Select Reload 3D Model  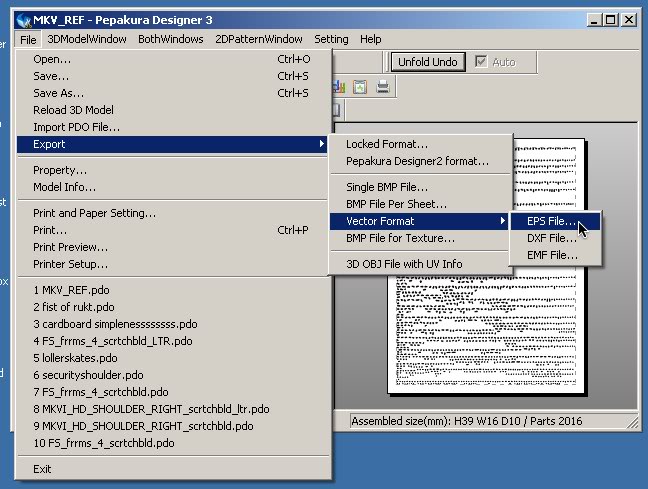(x=172, y=110)
